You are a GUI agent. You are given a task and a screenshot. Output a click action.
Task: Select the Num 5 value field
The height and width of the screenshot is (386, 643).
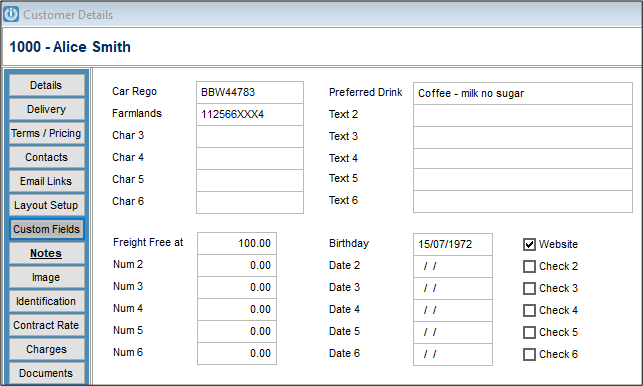tap(237, 332)
